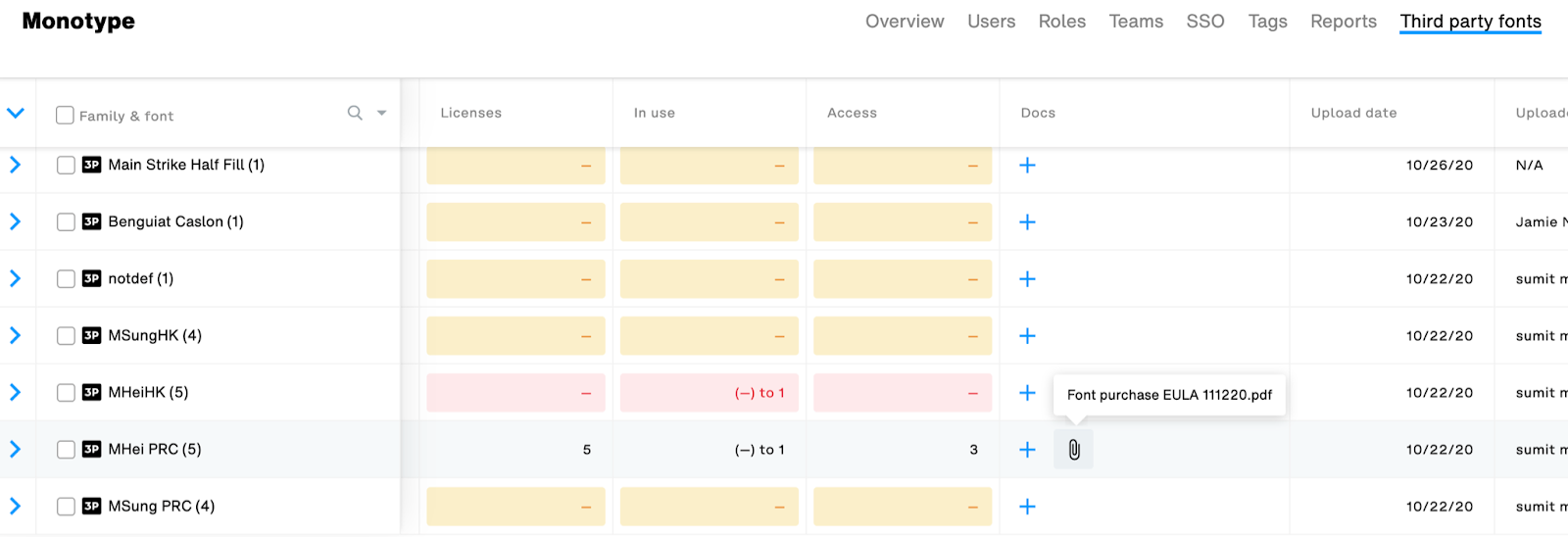1568x537 pixels.
Task: Add a document to MHeiHK row
Action: [x=1027, y=393]
